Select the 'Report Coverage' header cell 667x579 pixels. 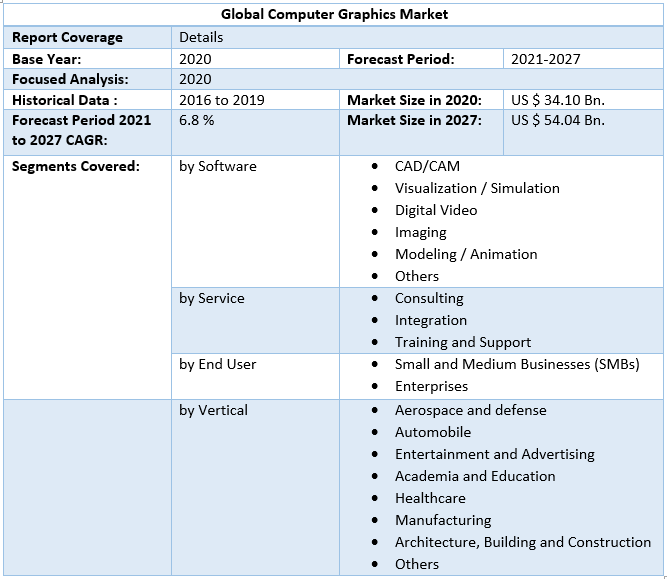click(67, 37)
